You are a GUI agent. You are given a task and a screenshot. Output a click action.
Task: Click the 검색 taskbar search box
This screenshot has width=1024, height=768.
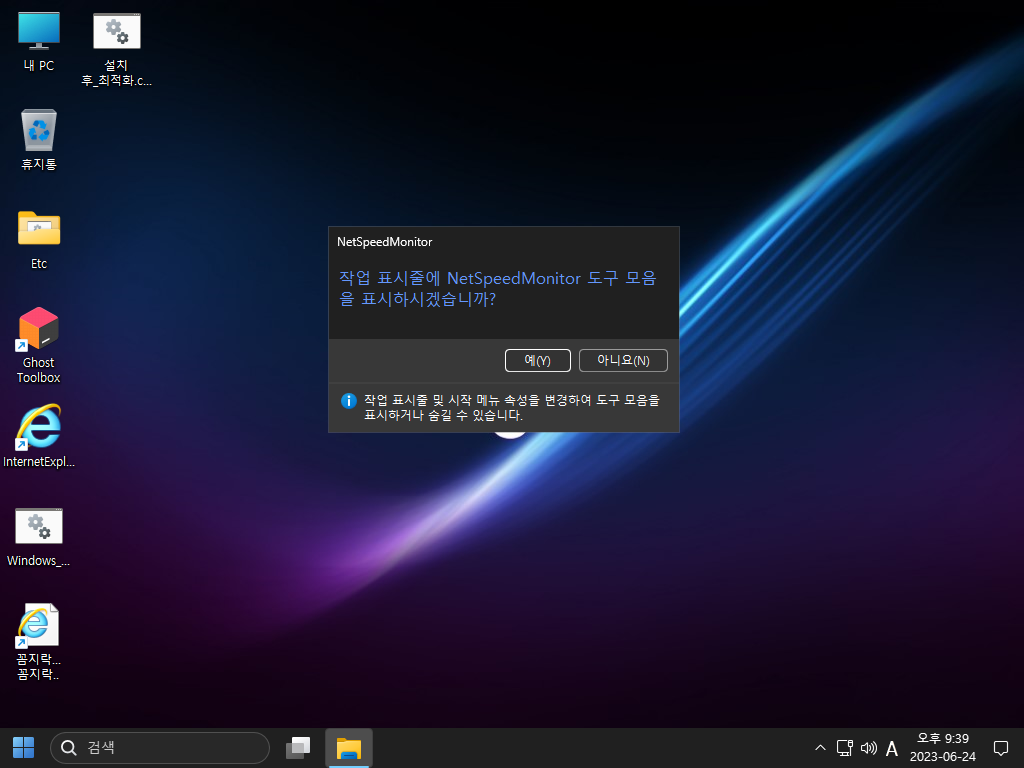[160, 748]
